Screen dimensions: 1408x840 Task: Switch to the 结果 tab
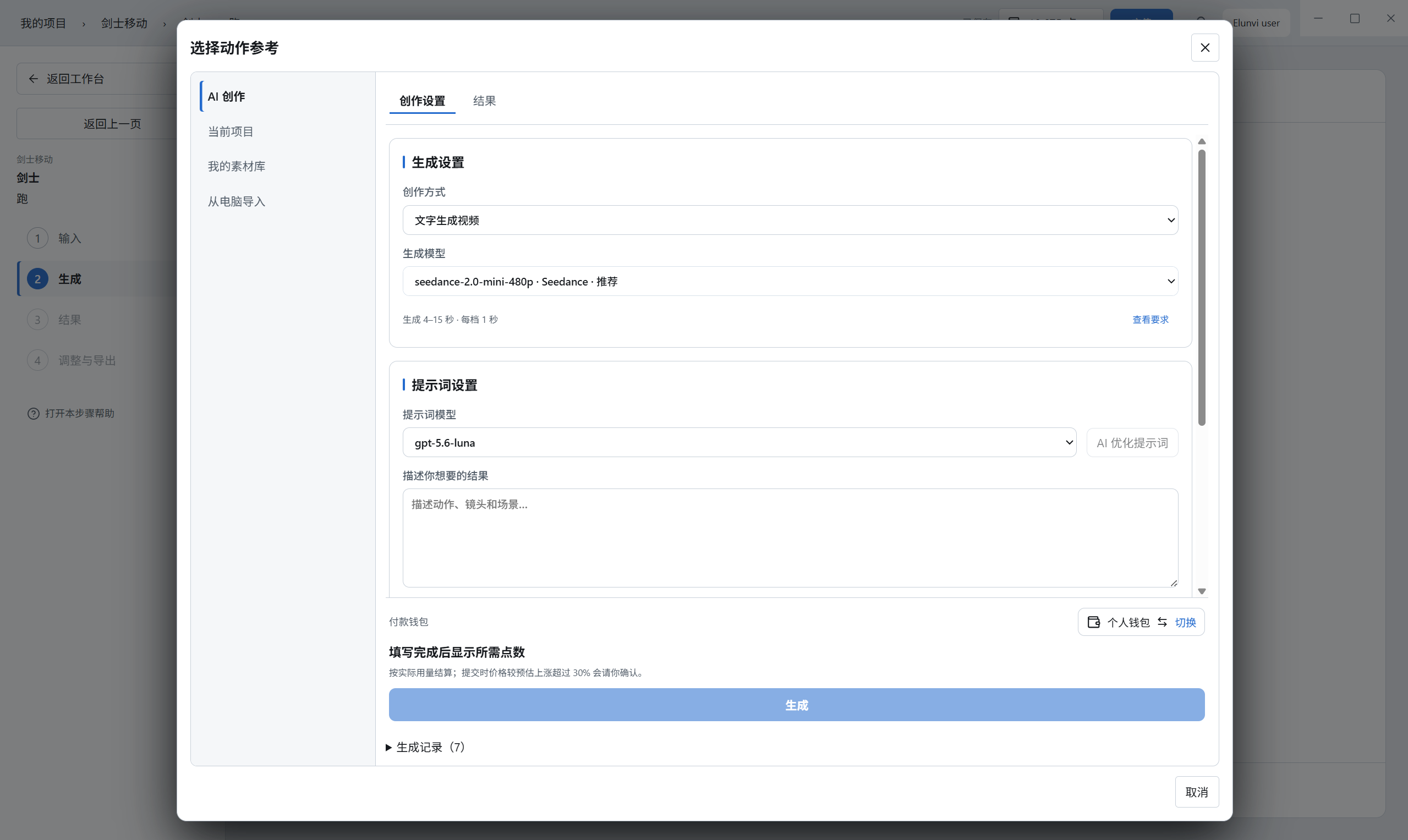tap(485, 101)
